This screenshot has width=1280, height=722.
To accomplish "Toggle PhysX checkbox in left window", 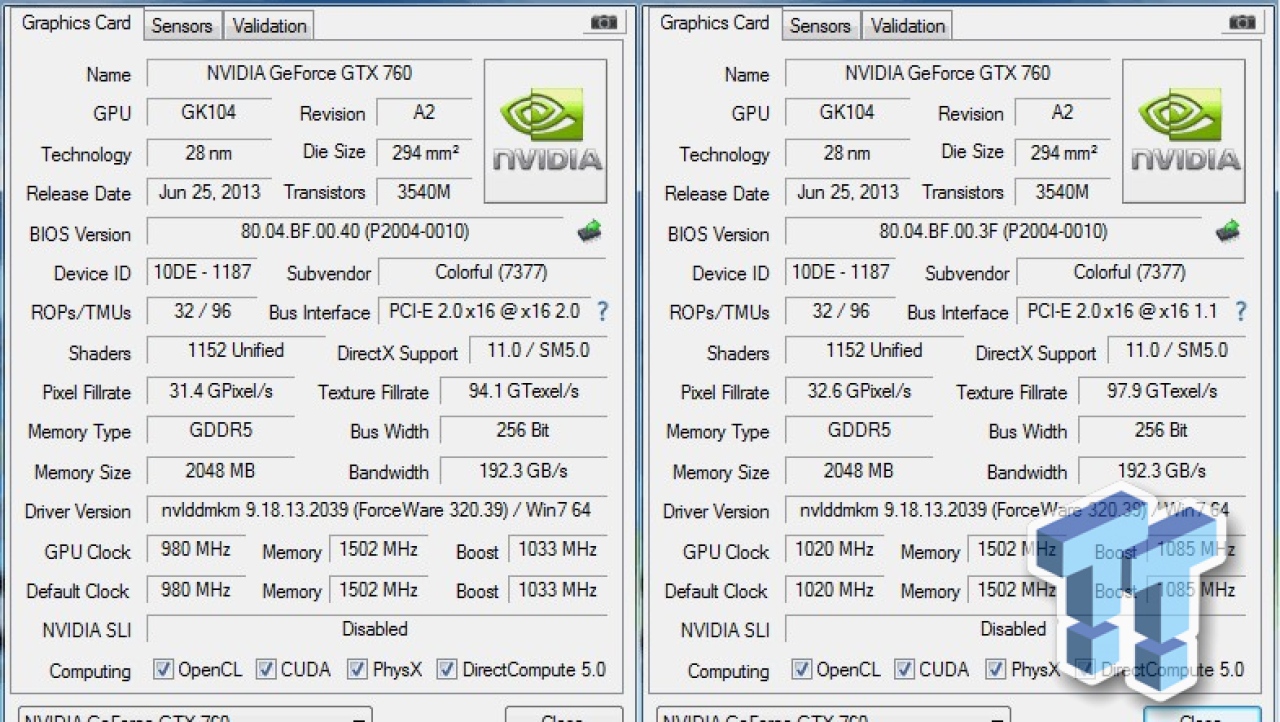I will point(356,669).
